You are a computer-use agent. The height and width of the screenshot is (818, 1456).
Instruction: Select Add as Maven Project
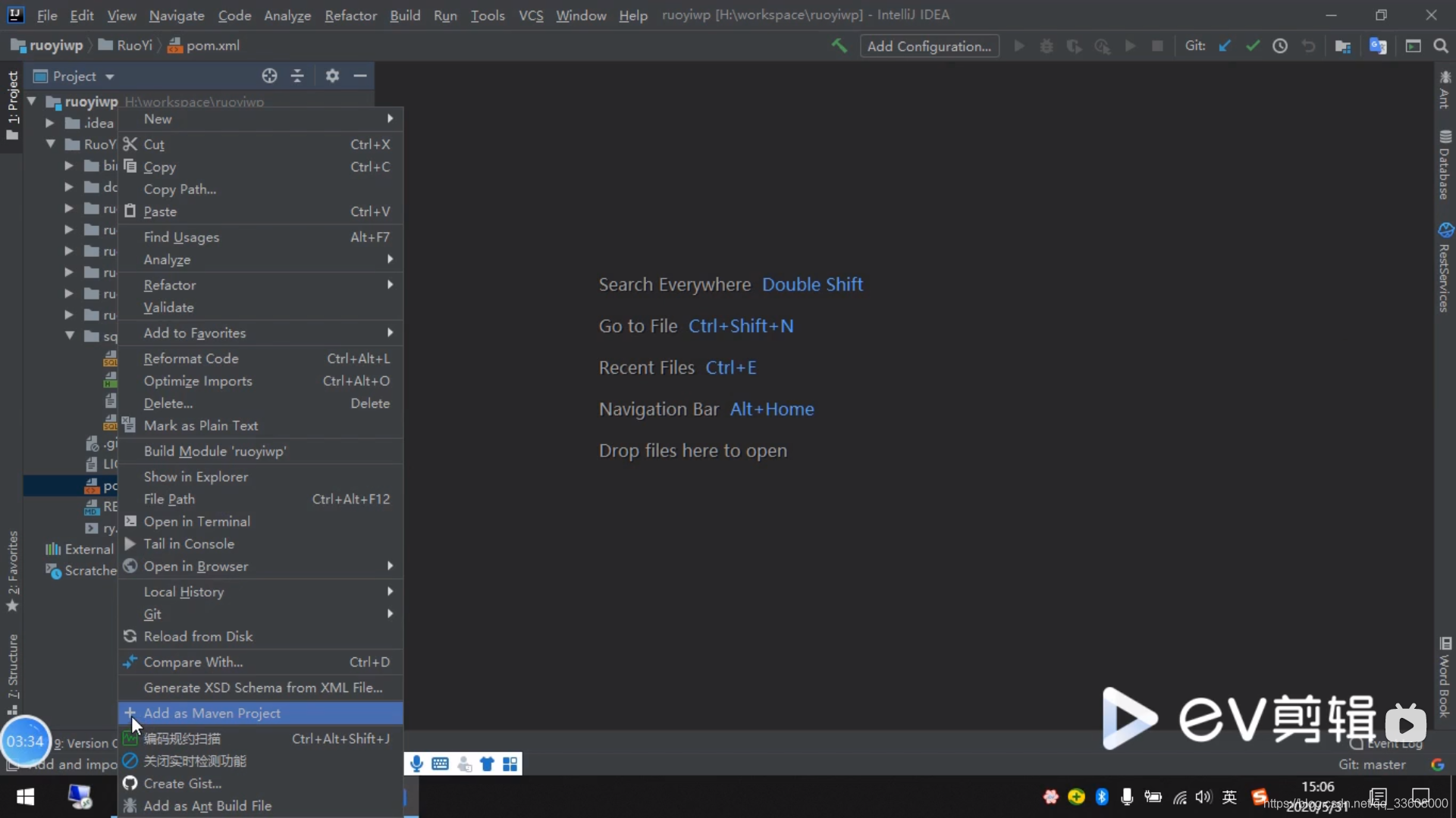point(261,713)
